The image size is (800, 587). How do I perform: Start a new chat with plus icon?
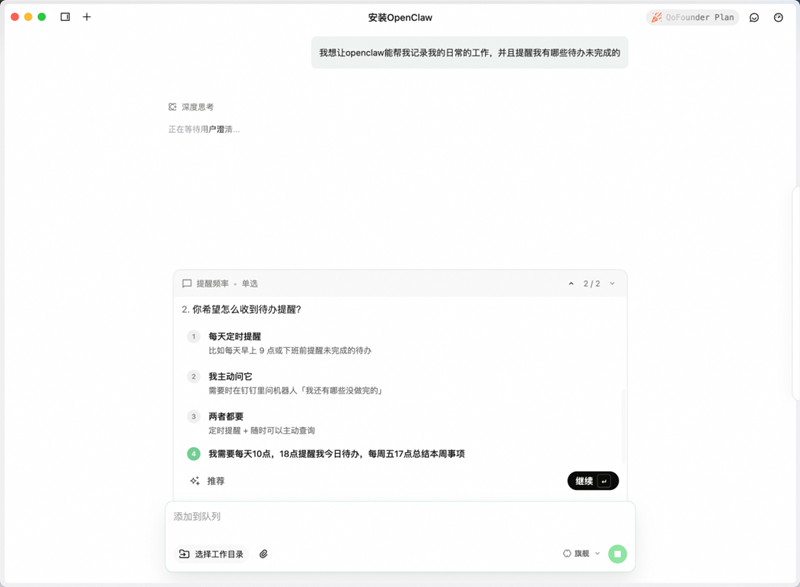(x=87, y=17)
